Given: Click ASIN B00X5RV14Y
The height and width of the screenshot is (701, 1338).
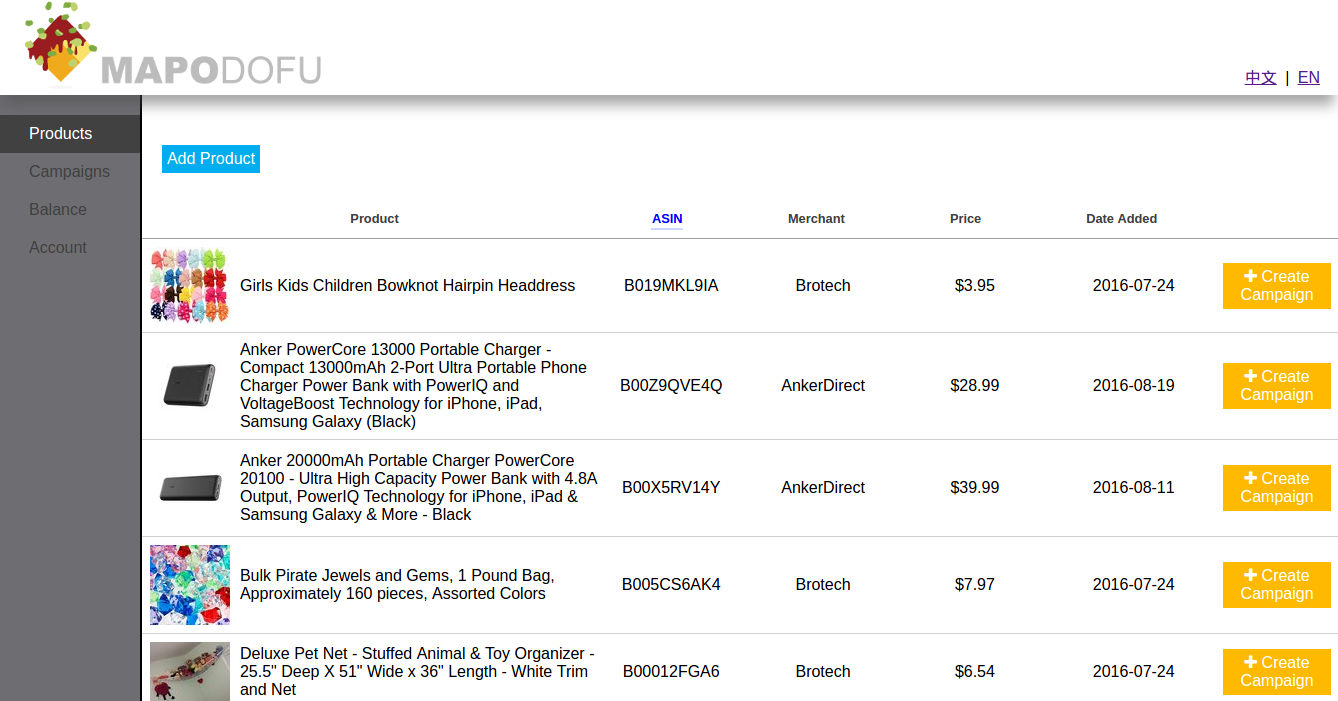Looking at the screenshot, I should coord(671,488).
